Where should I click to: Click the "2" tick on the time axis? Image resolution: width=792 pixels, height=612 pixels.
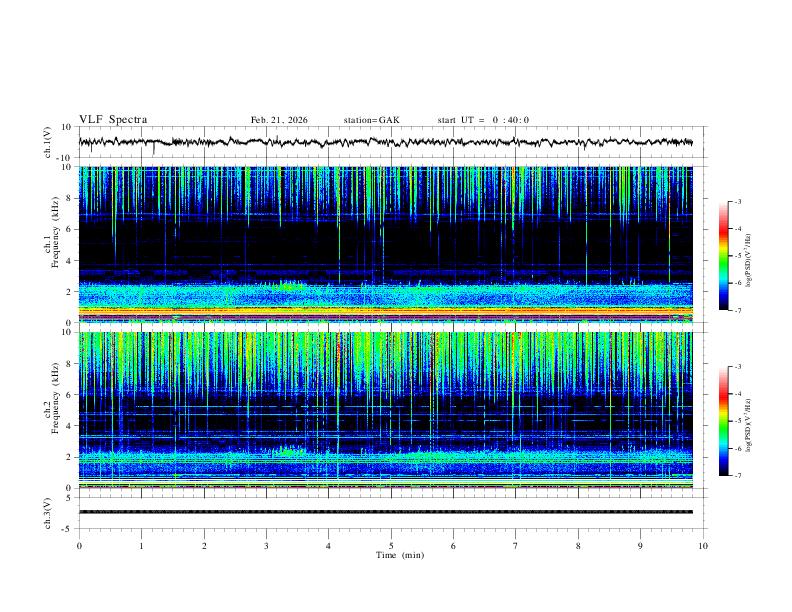click(x=204, y=546)
